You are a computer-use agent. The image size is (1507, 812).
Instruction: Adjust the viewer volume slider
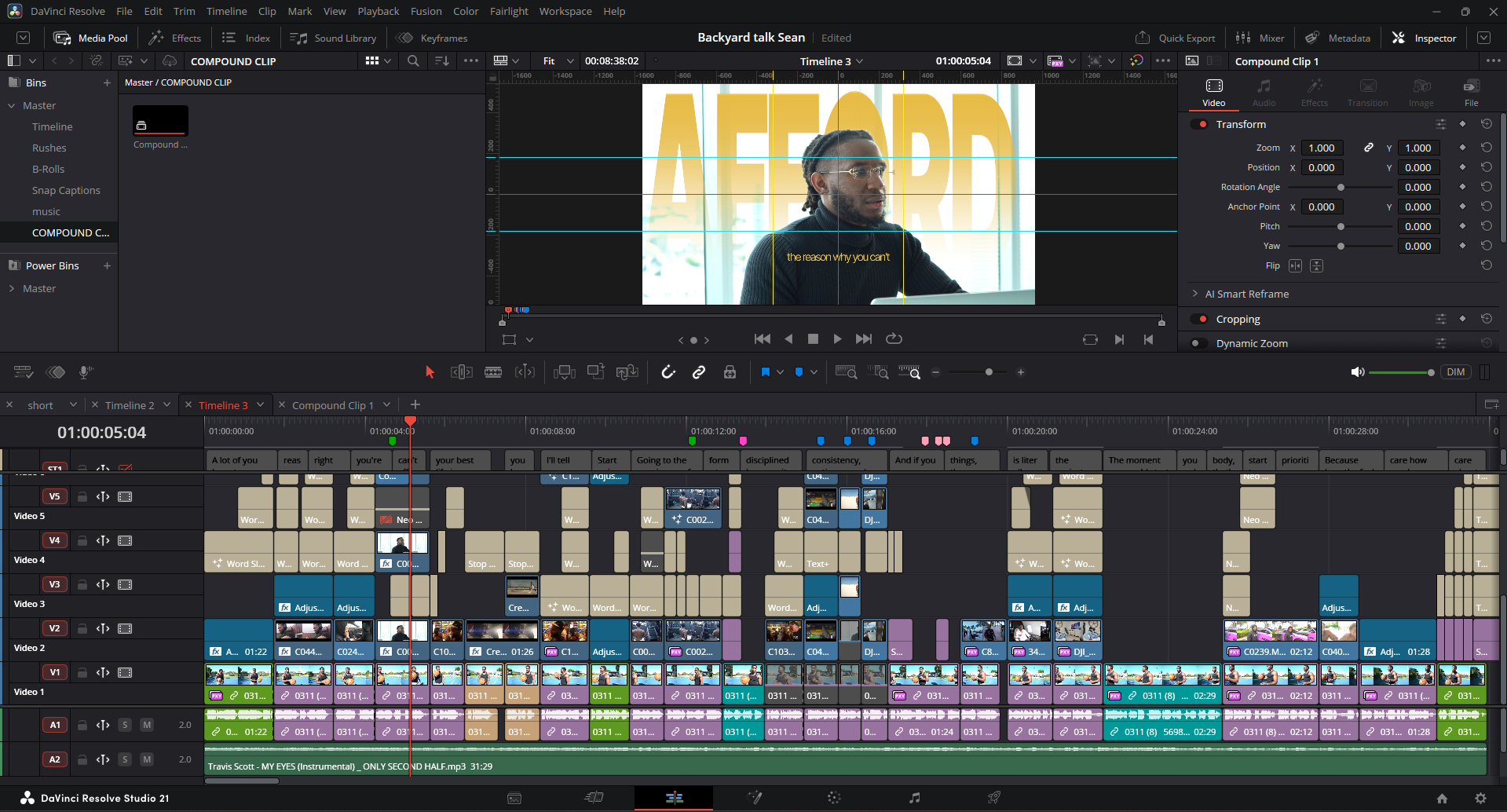[x=1400, y=372]
